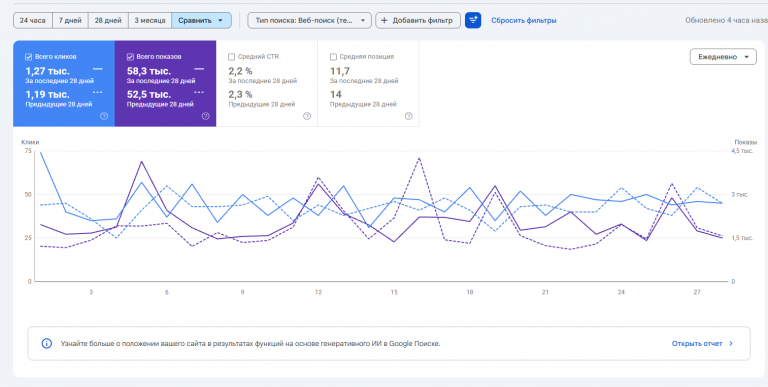Open the Тип поиска: Веб-поиск filter dropdown
The image size is (768, 387).
click(x=310, y=21)
